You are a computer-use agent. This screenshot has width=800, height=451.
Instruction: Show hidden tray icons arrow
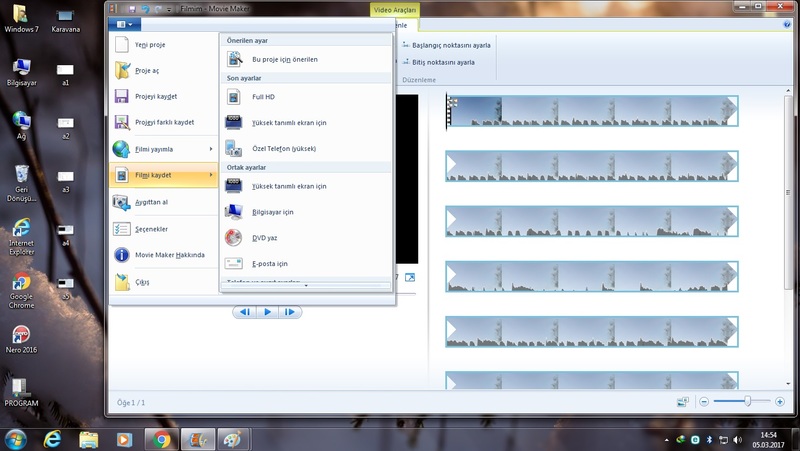(666, 440)
